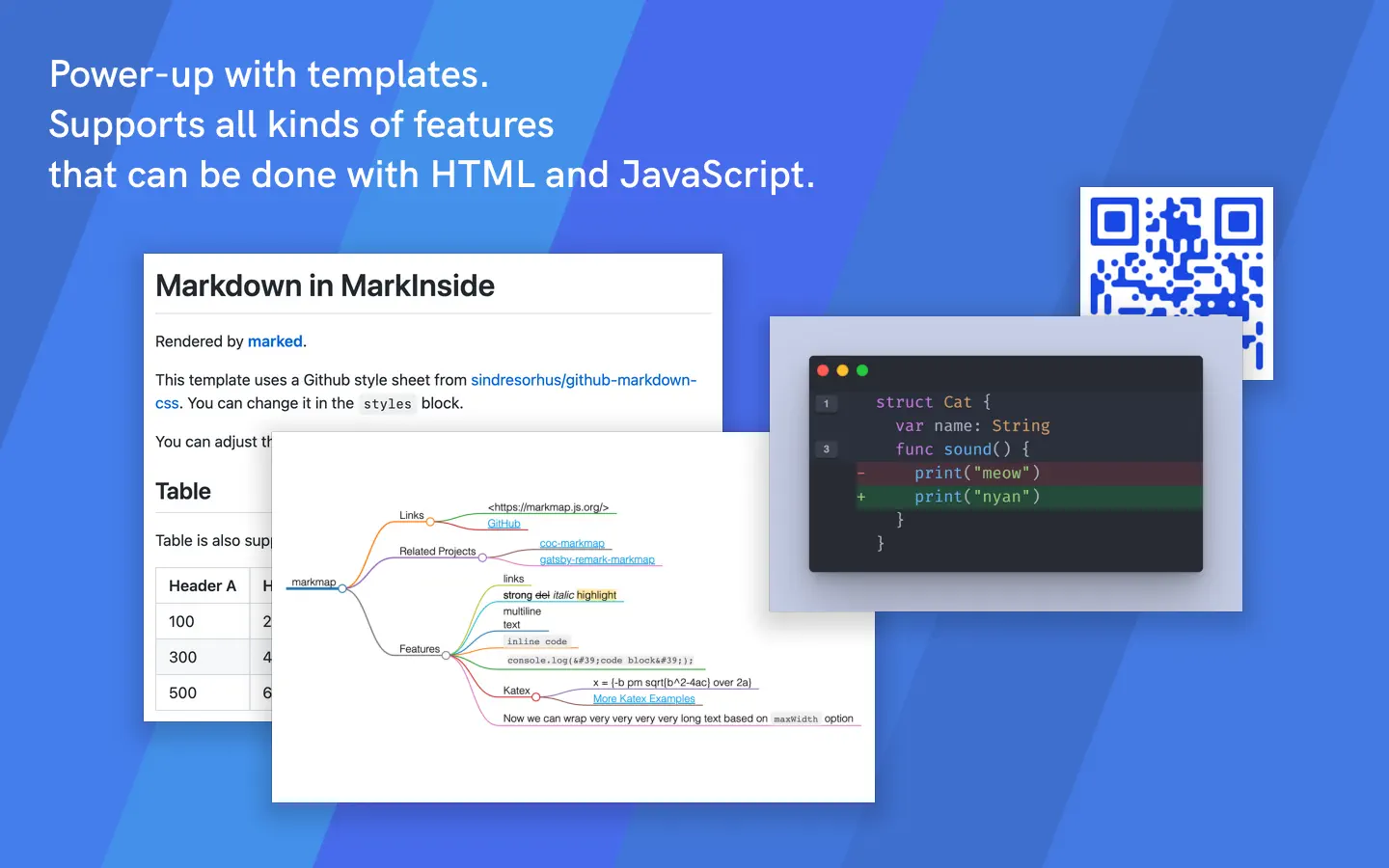This screenshot has width=1389, height=868.
Task: Click the 'var name: String' code line
Action: pyautogui.click(x=972, y=426)
